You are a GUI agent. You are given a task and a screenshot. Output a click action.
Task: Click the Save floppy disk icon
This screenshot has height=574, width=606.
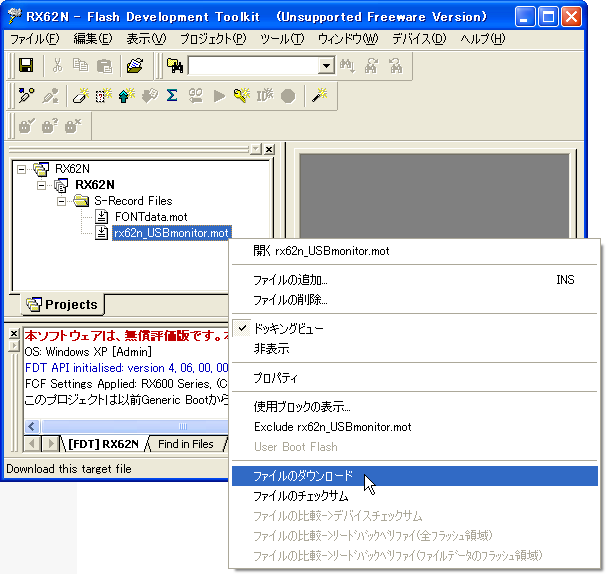26,65
